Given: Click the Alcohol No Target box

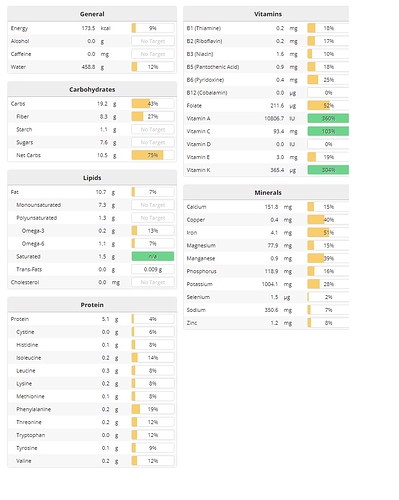Looking at the screenshot, I should [x=153, y=41].
